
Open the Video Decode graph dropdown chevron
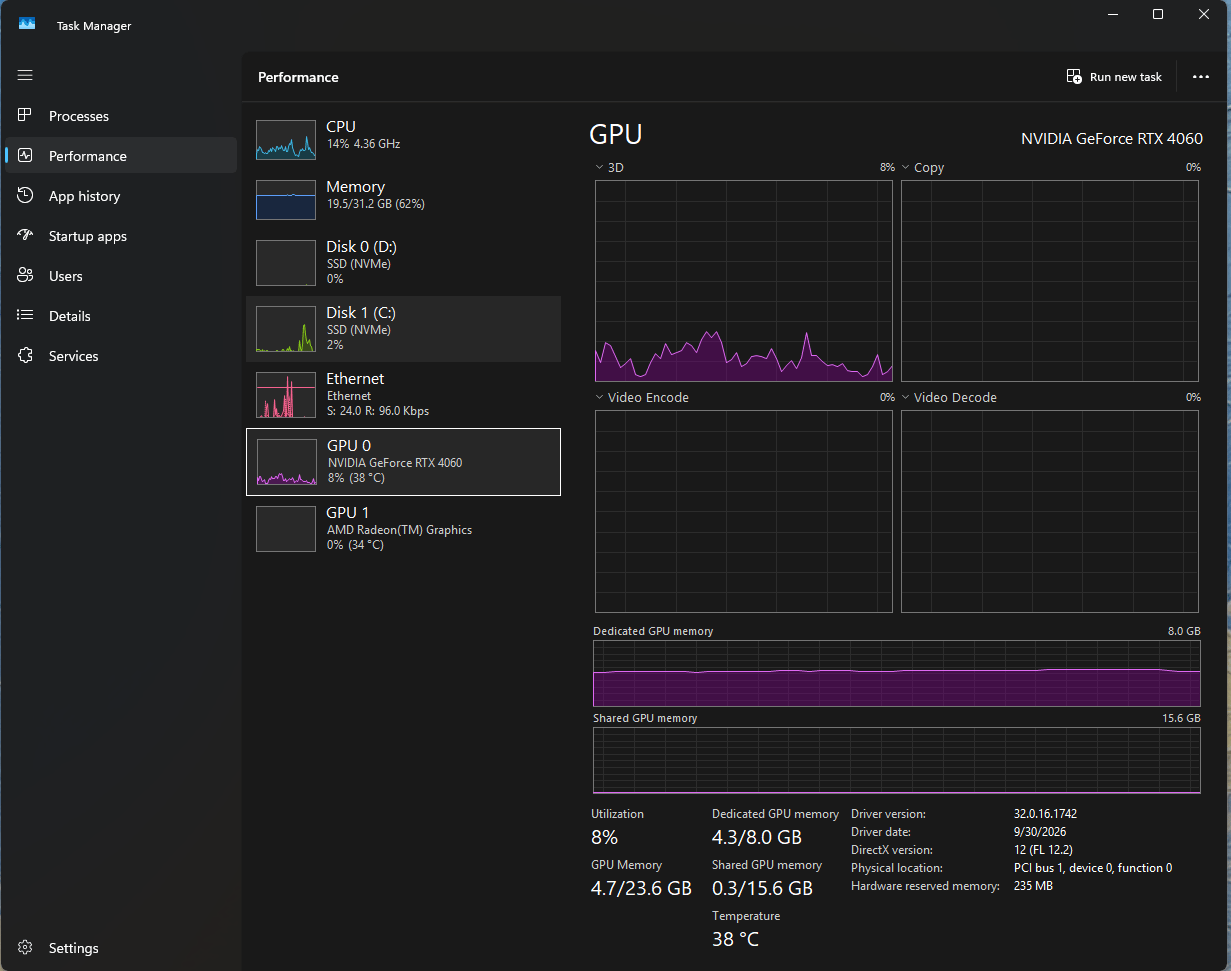point(906,398)
